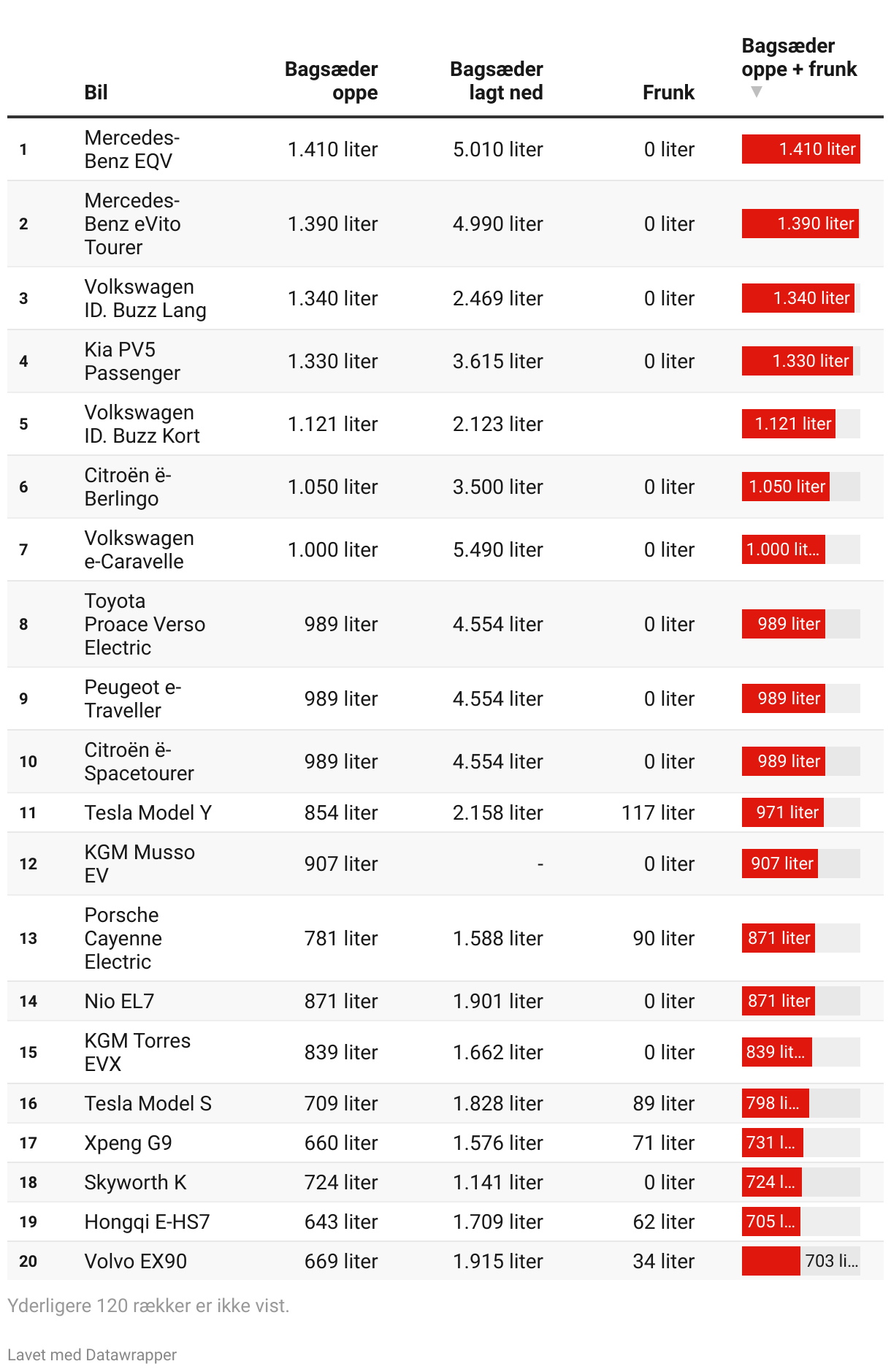
Task: Click rank number 20 in the table
Action: pyautogui.click(x=28, y=1261)
